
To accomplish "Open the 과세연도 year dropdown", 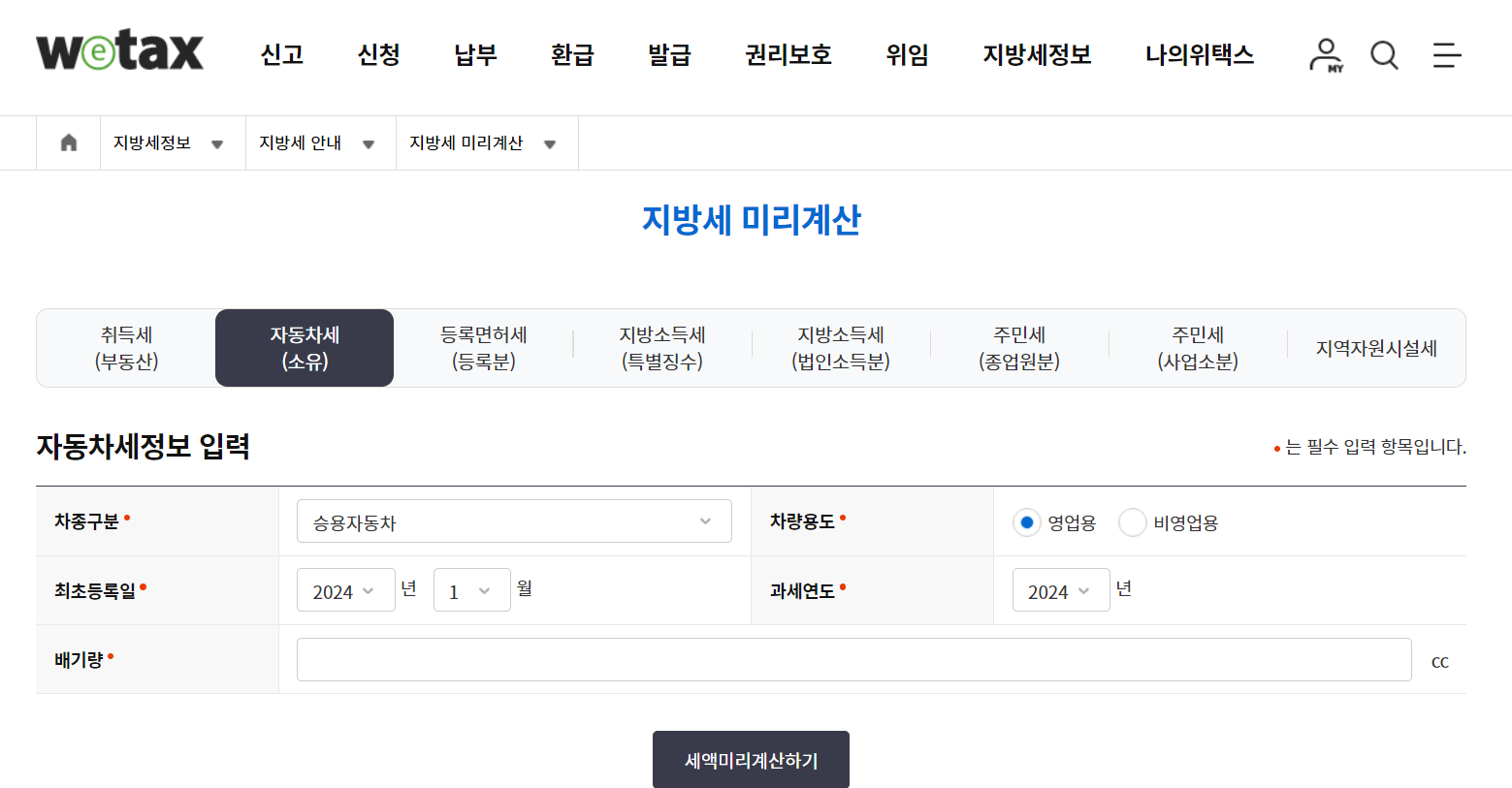I will coord(1061,589).
